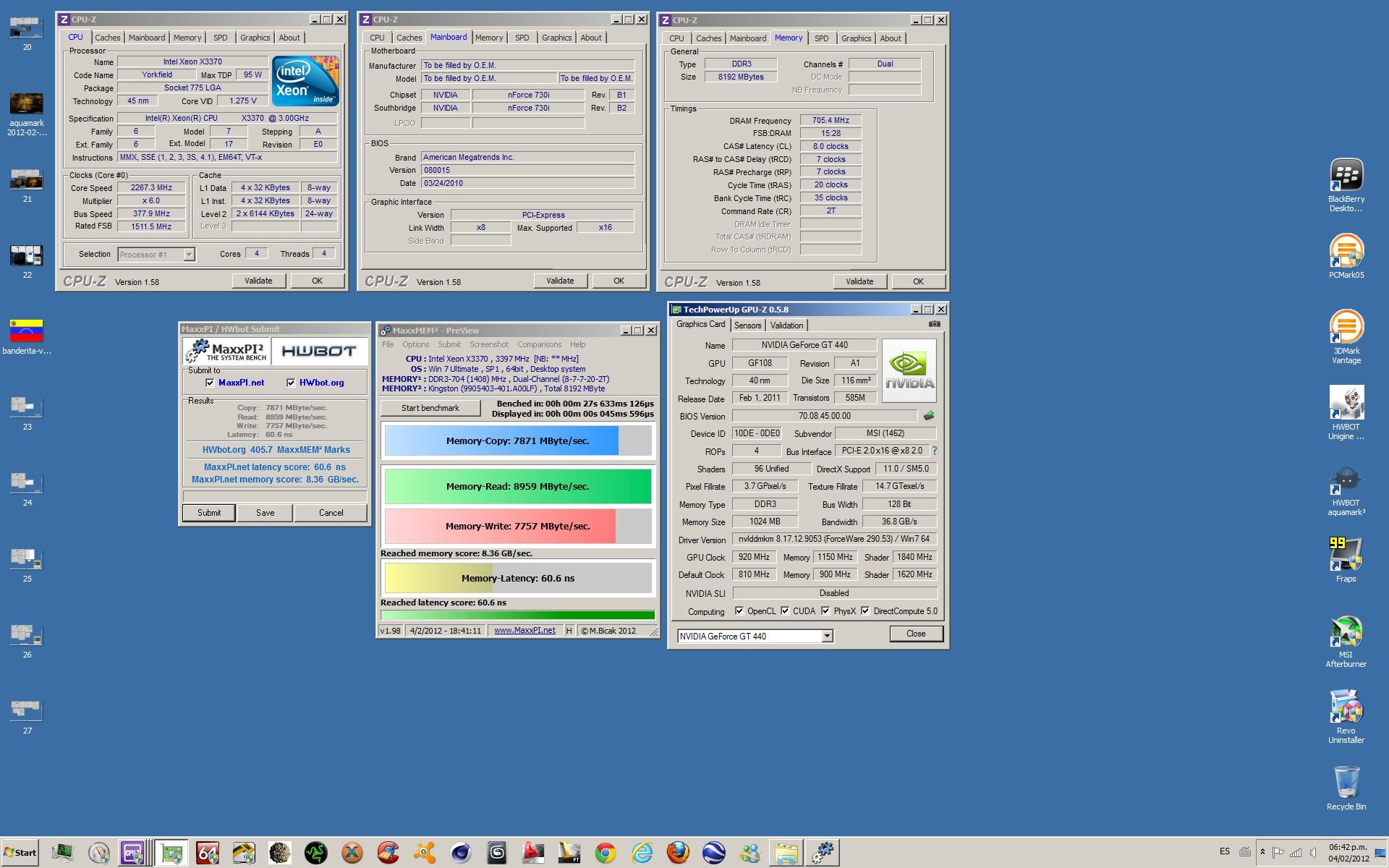Toggle the CUDA checkbox in GPU-Z
The image size is (1389, 868).
(784, 611)
